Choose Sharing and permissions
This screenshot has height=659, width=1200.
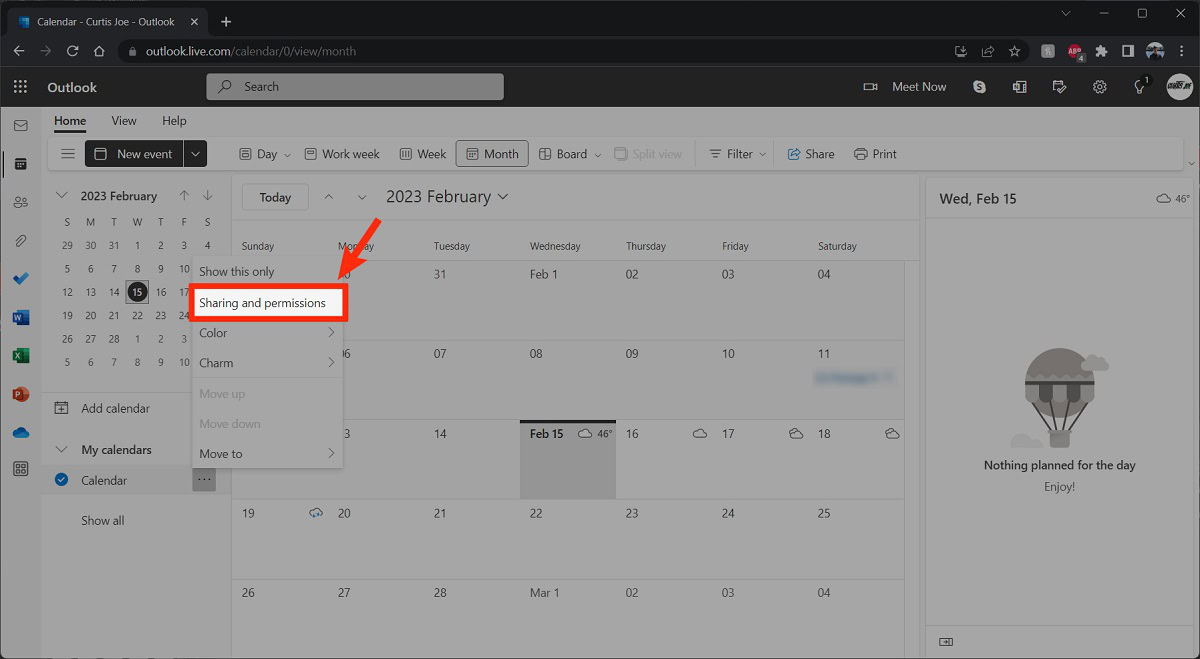pos(268,302)
